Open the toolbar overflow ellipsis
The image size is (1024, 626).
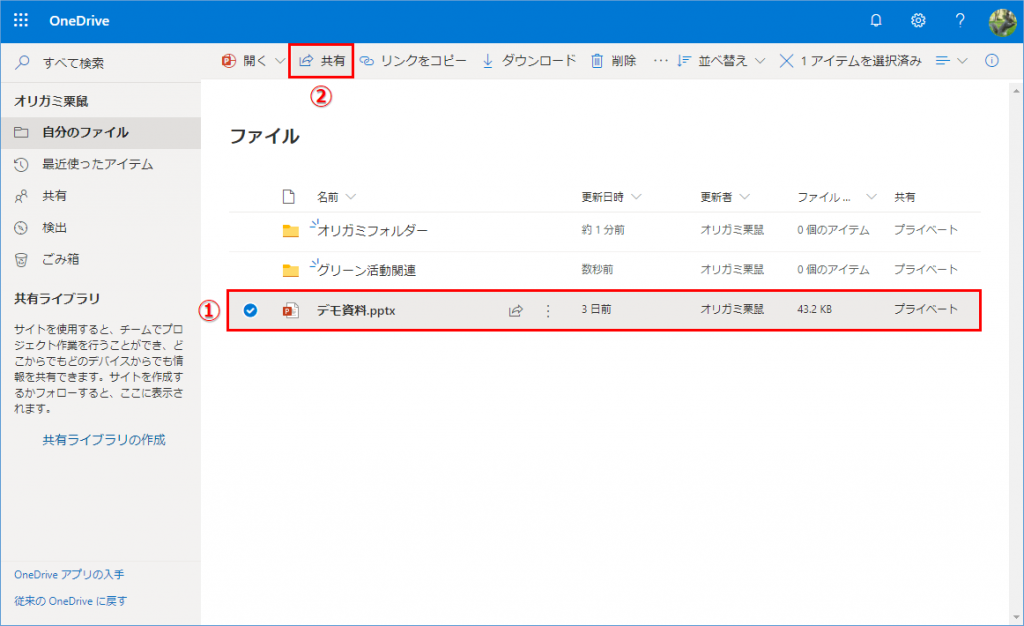point(660,61)
